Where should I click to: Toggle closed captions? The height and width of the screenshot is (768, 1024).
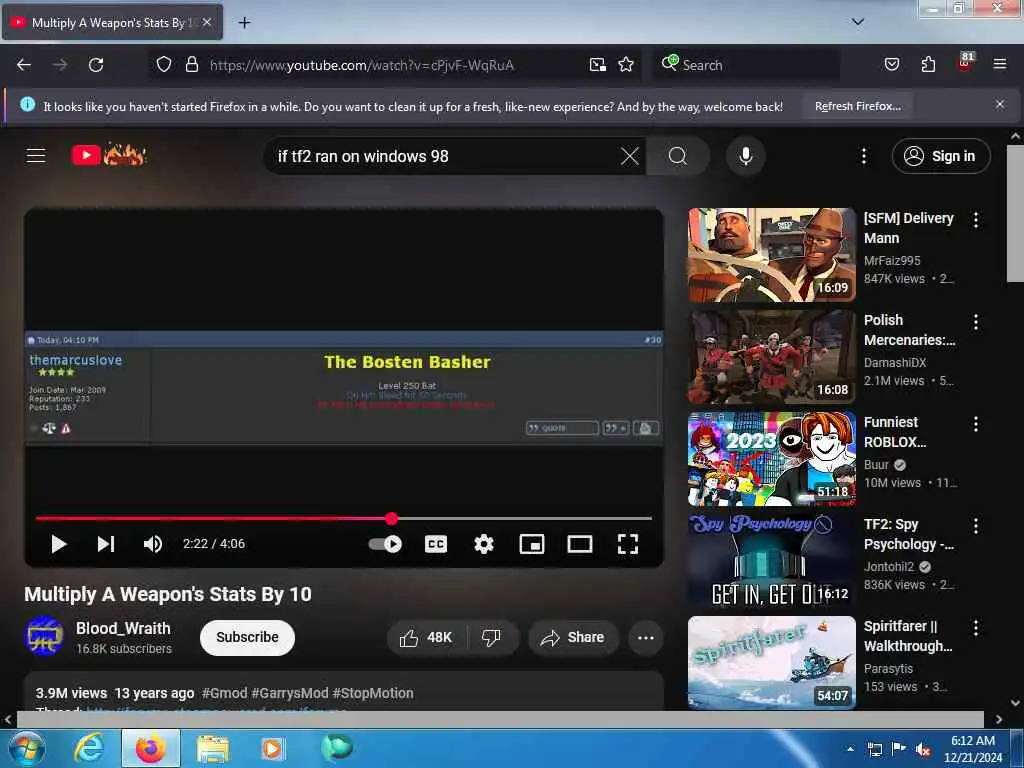tap(436, 544)
